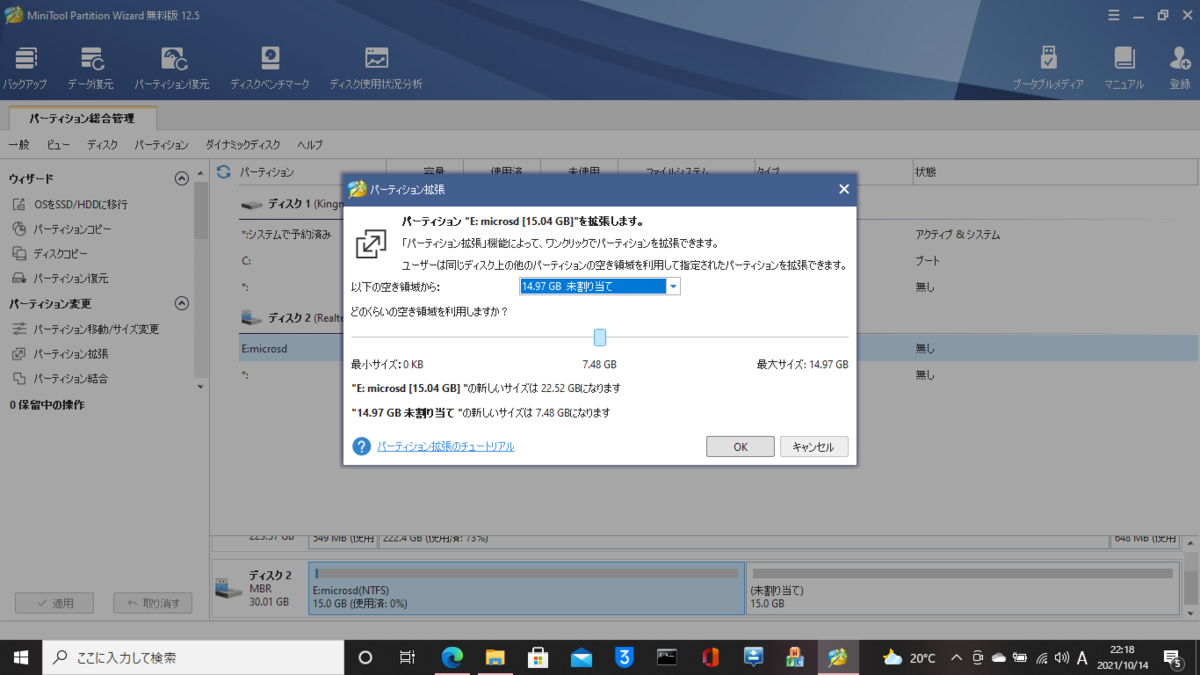Switch to the パーティション総合管理 tab

(x=84, y=117)
